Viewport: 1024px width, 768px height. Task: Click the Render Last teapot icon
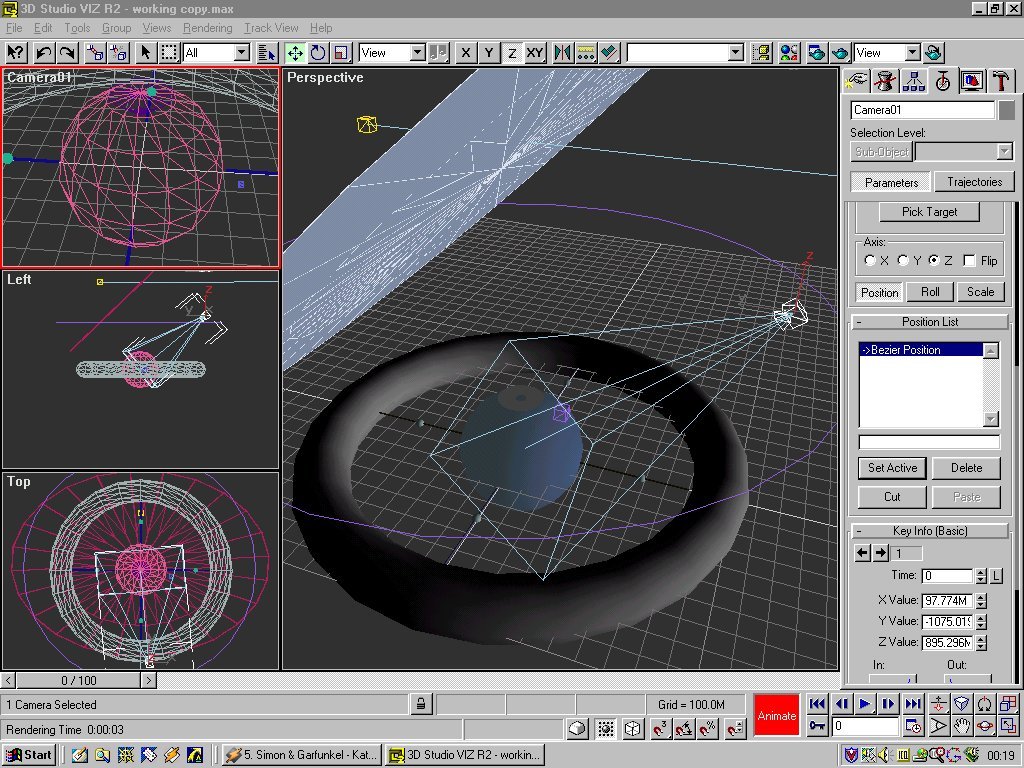tap(934, 52)
